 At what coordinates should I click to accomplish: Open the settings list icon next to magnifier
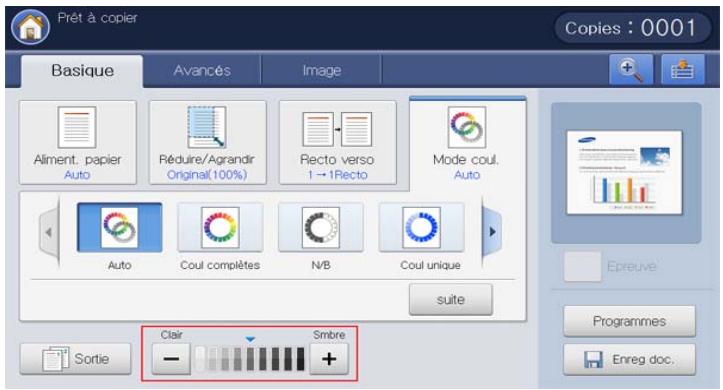(682, 70)
